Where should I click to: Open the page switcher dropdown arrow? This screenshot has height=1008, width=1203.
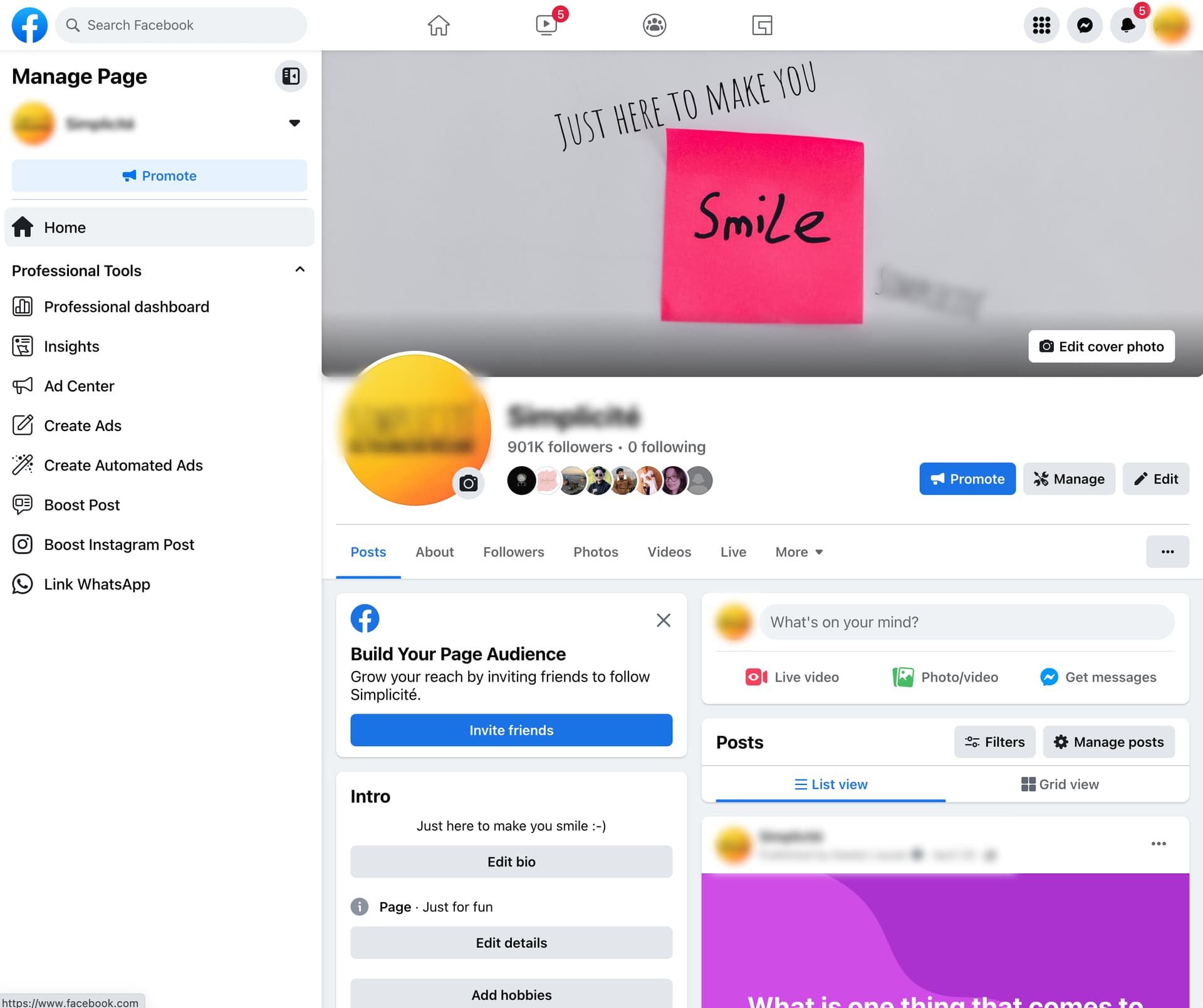click(x=294, y=123)
